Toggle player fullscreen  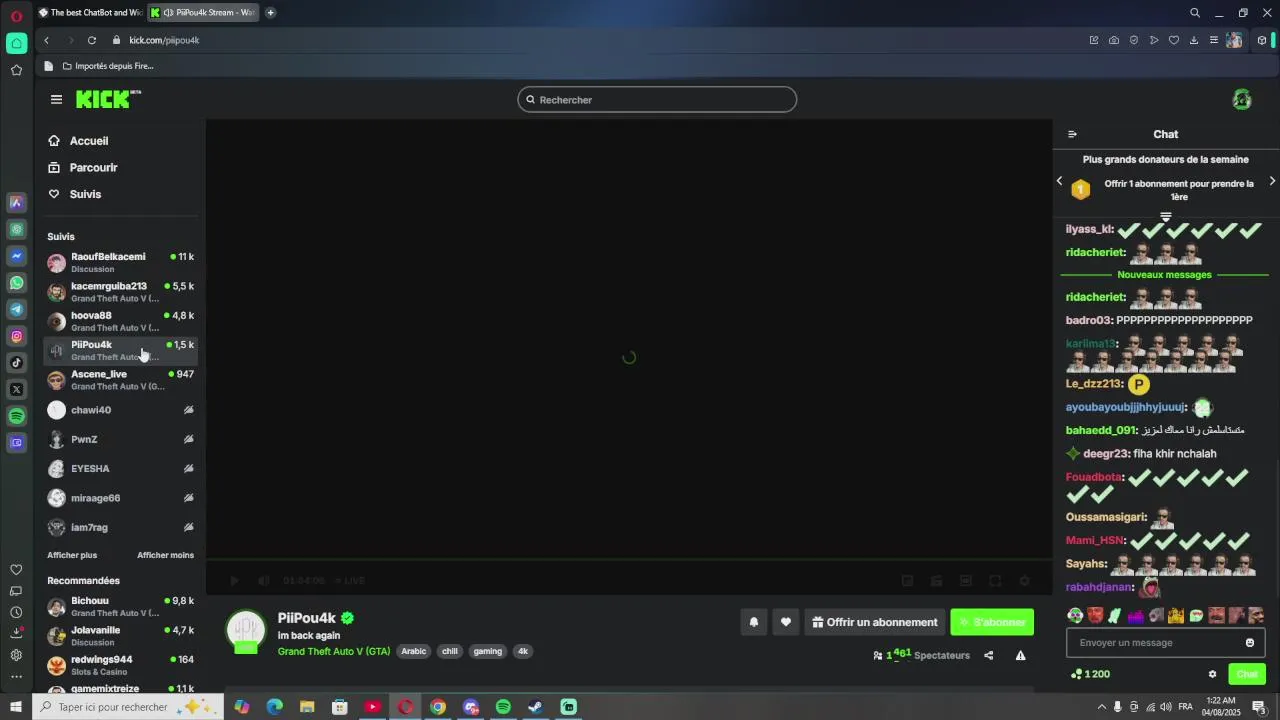[995, 580]
